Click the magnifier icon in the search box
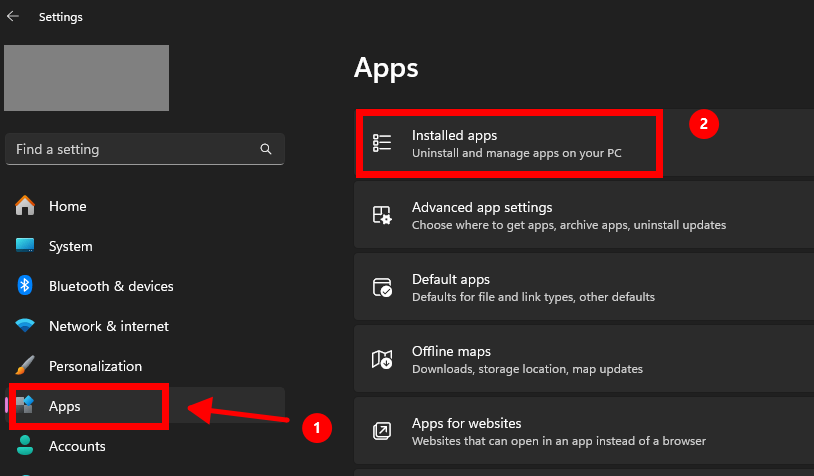This screenshot has height=476, width=814. point(266,149)
